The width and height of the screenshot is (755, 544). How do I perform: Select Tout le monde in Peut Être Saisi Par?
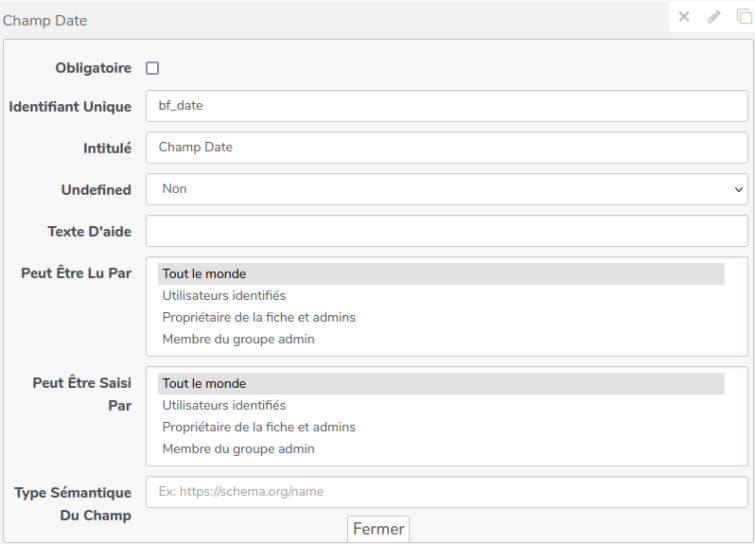(x=441, y=384)
